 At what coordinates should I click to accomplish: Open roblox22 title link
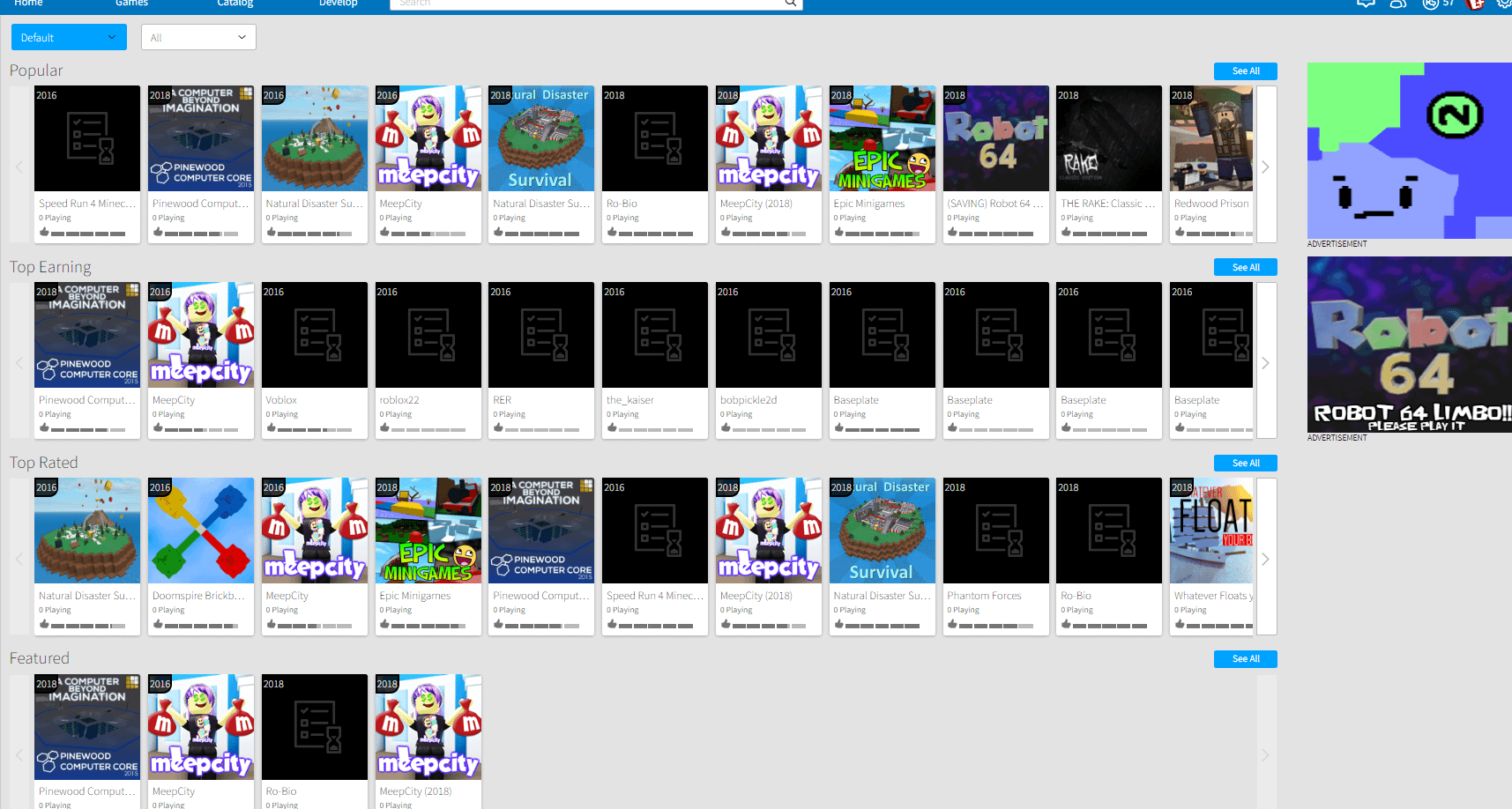pyautogui.click(x=399, y=400)
